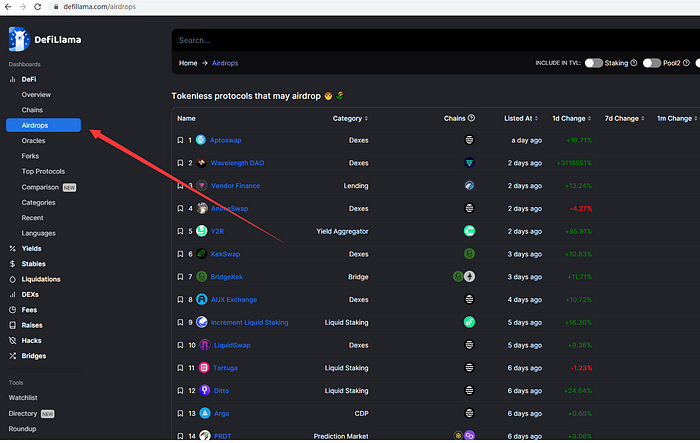The image size is (700, 443).
Task: Bookmark the Tortuga row
Action: [180, 368]
